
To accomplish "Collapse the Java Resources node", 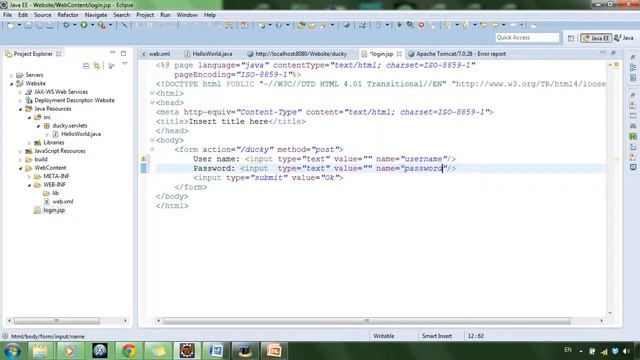I will (20, 109).
